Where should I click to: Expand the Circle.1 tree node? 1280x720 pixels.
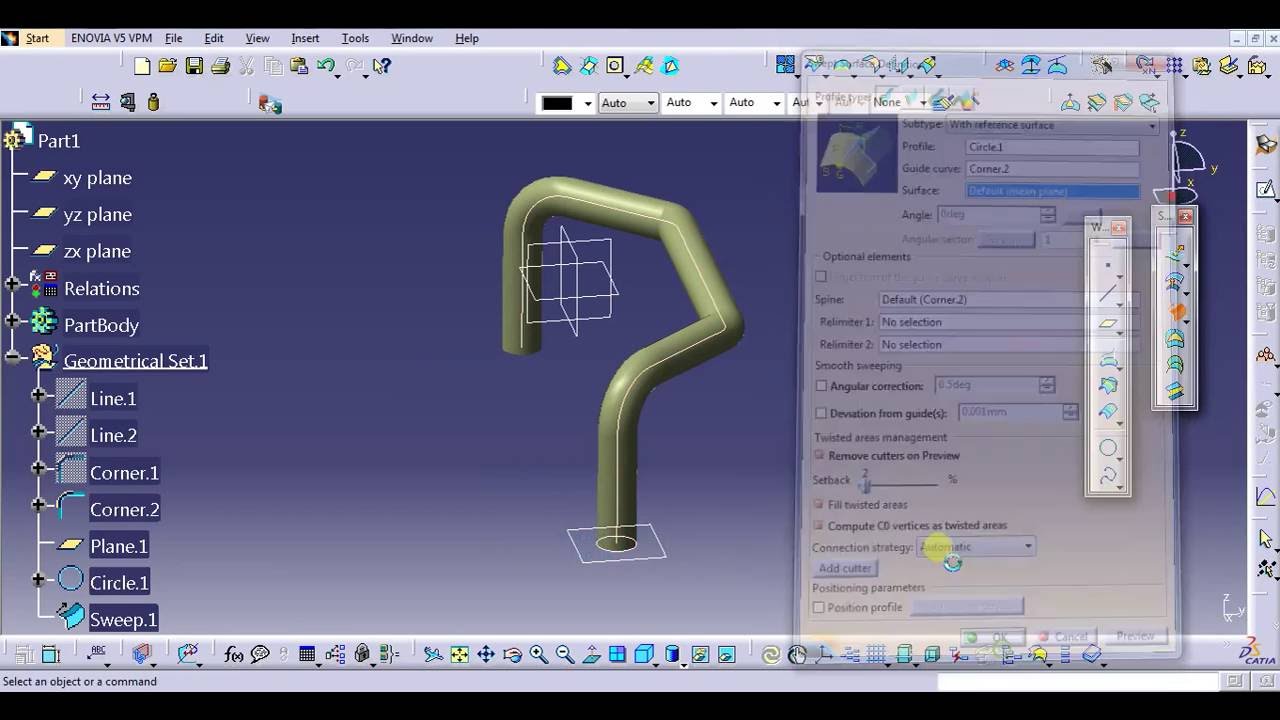click(x=38, y=579)
